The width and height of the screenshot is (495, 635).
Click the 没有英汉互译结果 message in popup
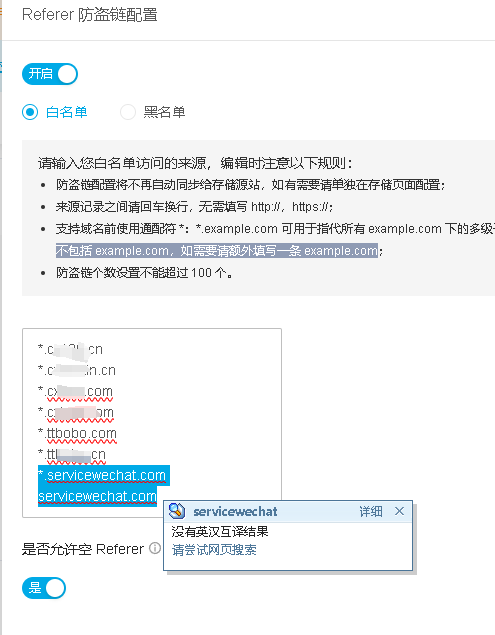click(x=220, y=531)
